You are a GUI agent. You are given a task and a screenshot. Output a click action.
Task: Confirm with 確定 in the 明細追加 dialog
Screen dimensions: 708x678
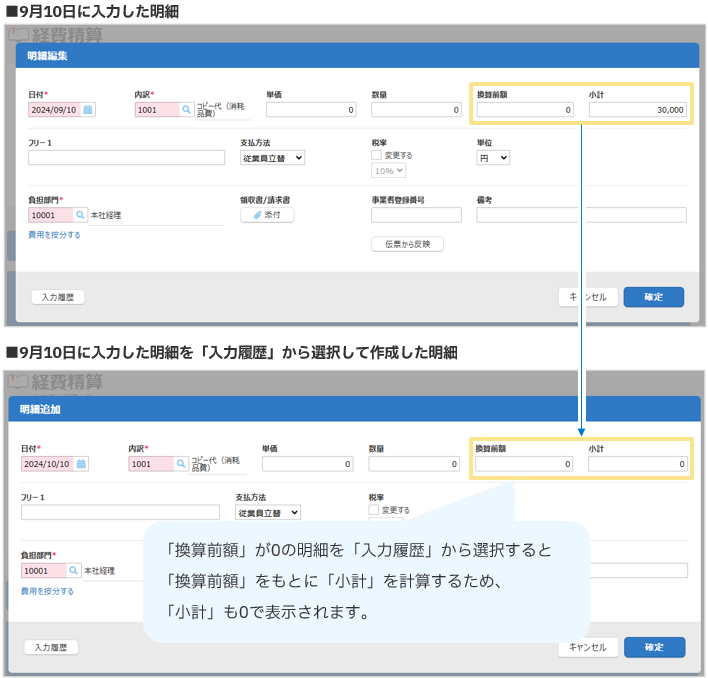654,647
